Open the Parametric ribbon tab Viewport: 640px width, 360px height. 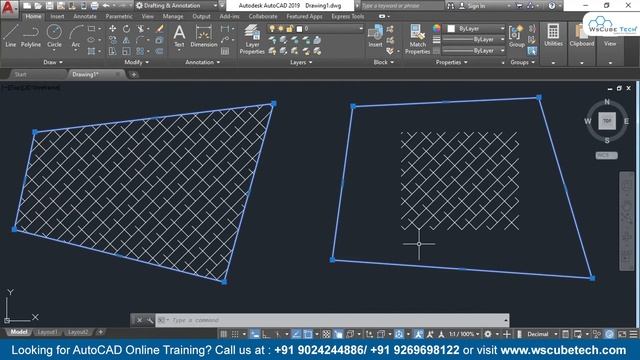(x=119, y=17)
